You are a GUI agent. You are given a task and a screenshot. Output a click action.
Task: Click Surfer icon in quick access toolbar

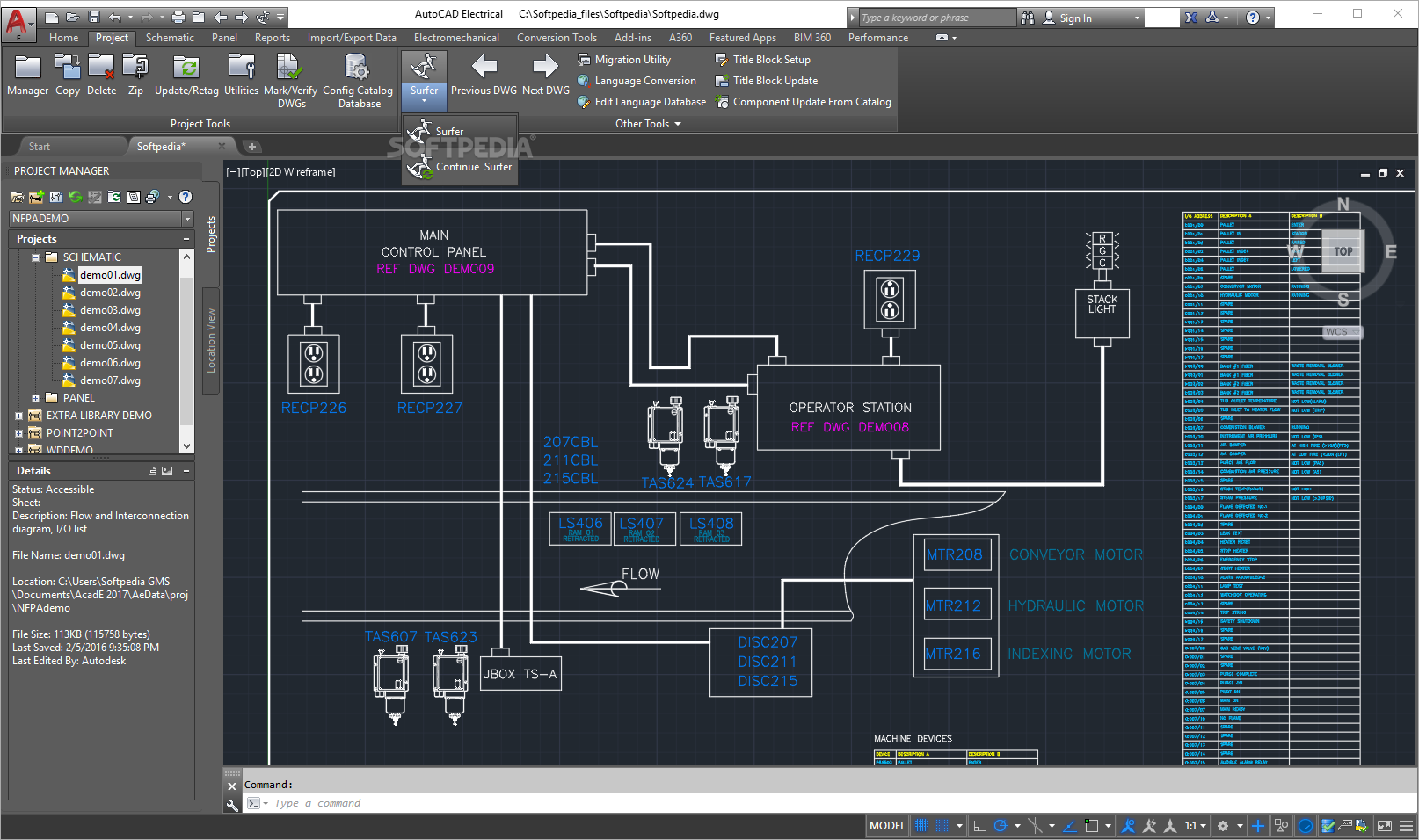point(262,17)
